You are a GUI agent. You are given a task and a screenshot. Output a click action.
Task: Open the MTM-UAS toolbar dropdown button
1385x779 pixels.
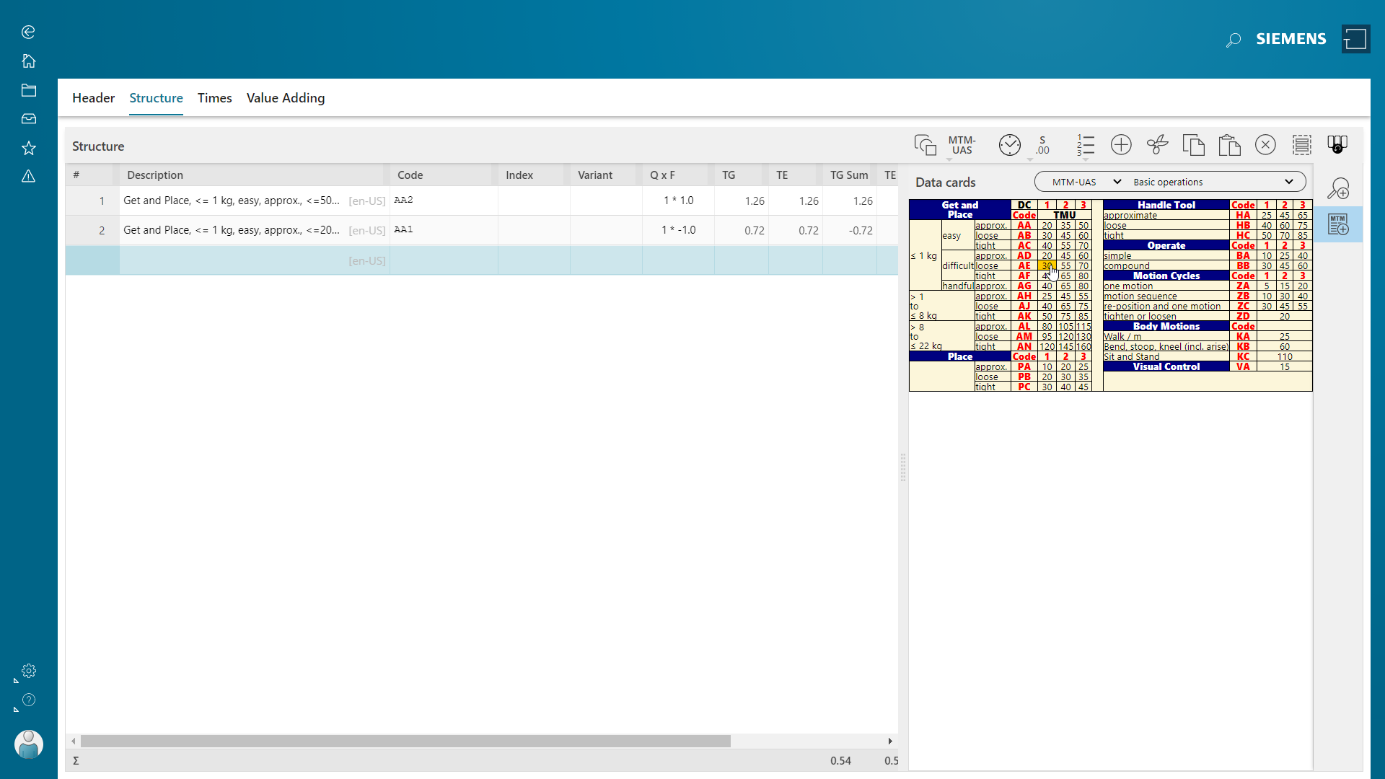961,146
